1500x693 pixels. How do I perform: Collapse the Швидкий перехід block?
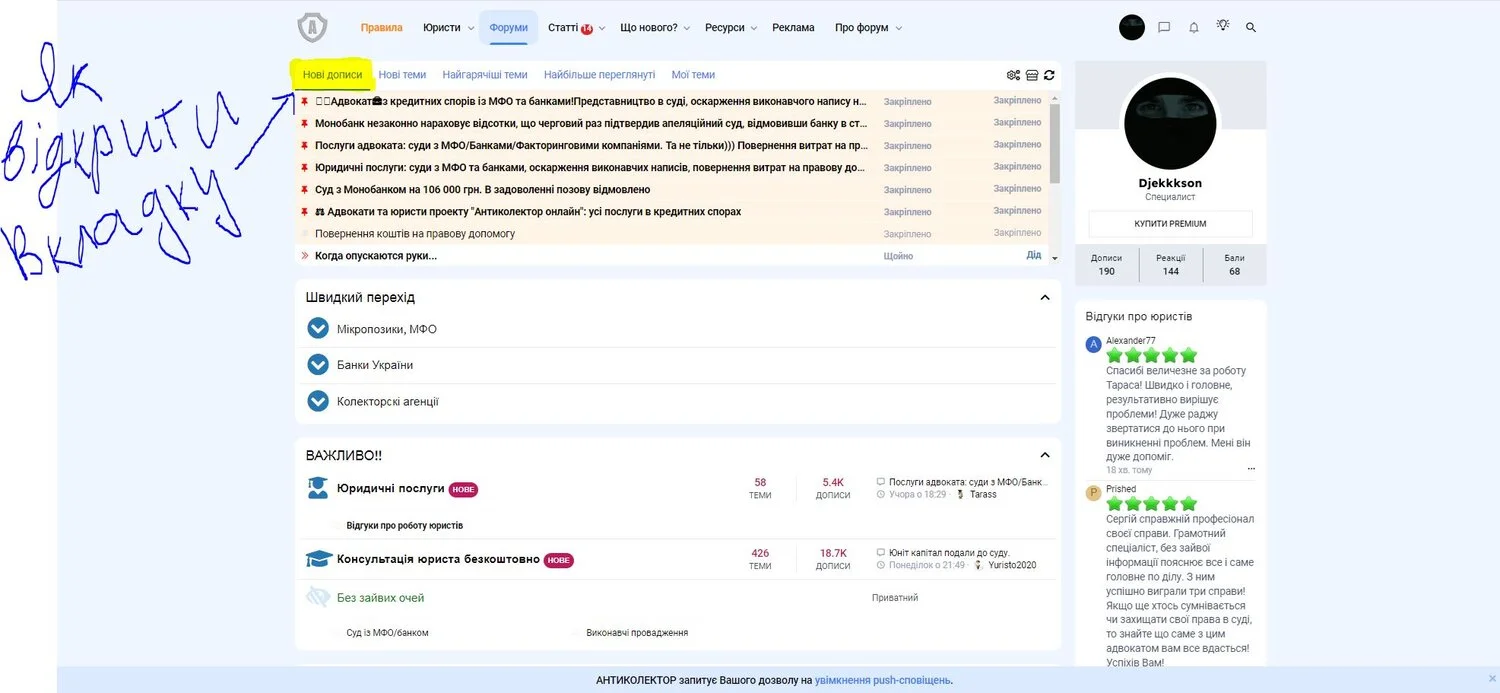1045,298
